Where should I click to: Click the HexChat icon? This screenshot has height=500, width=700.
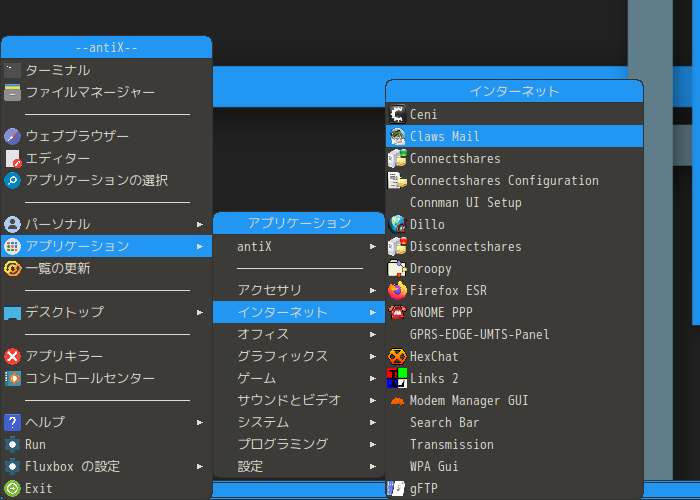pyautogui.click(x=397, y=356)
